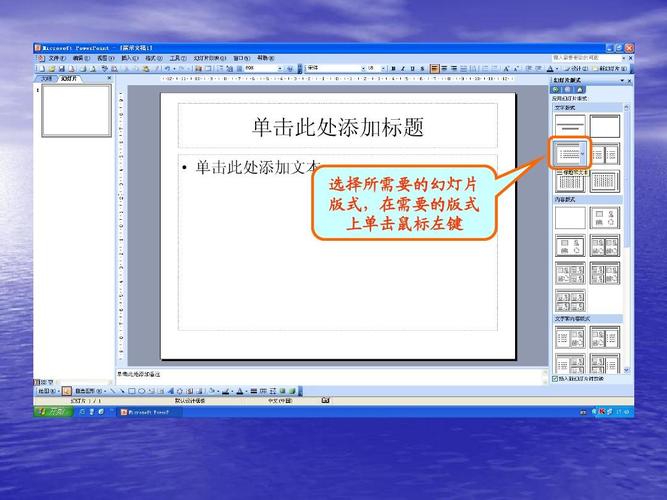
Task: Toggle Underline formatting button
Action: [413, 69]
